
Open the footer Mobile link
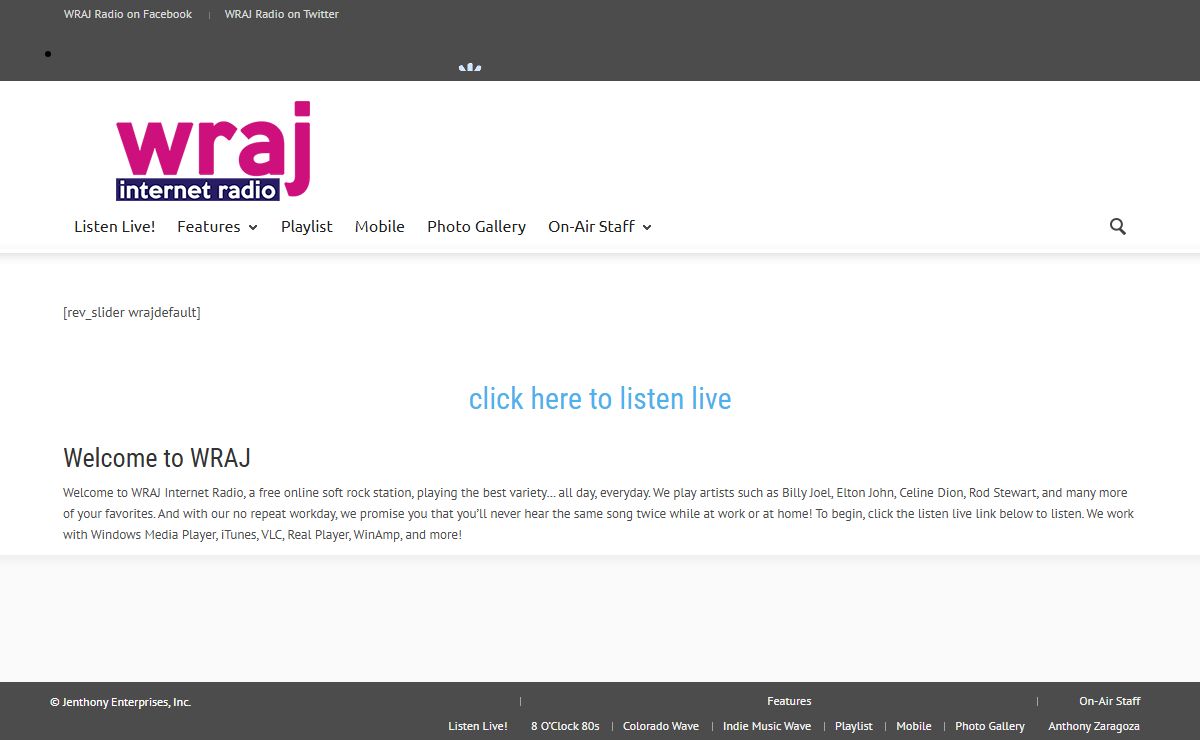914,726
